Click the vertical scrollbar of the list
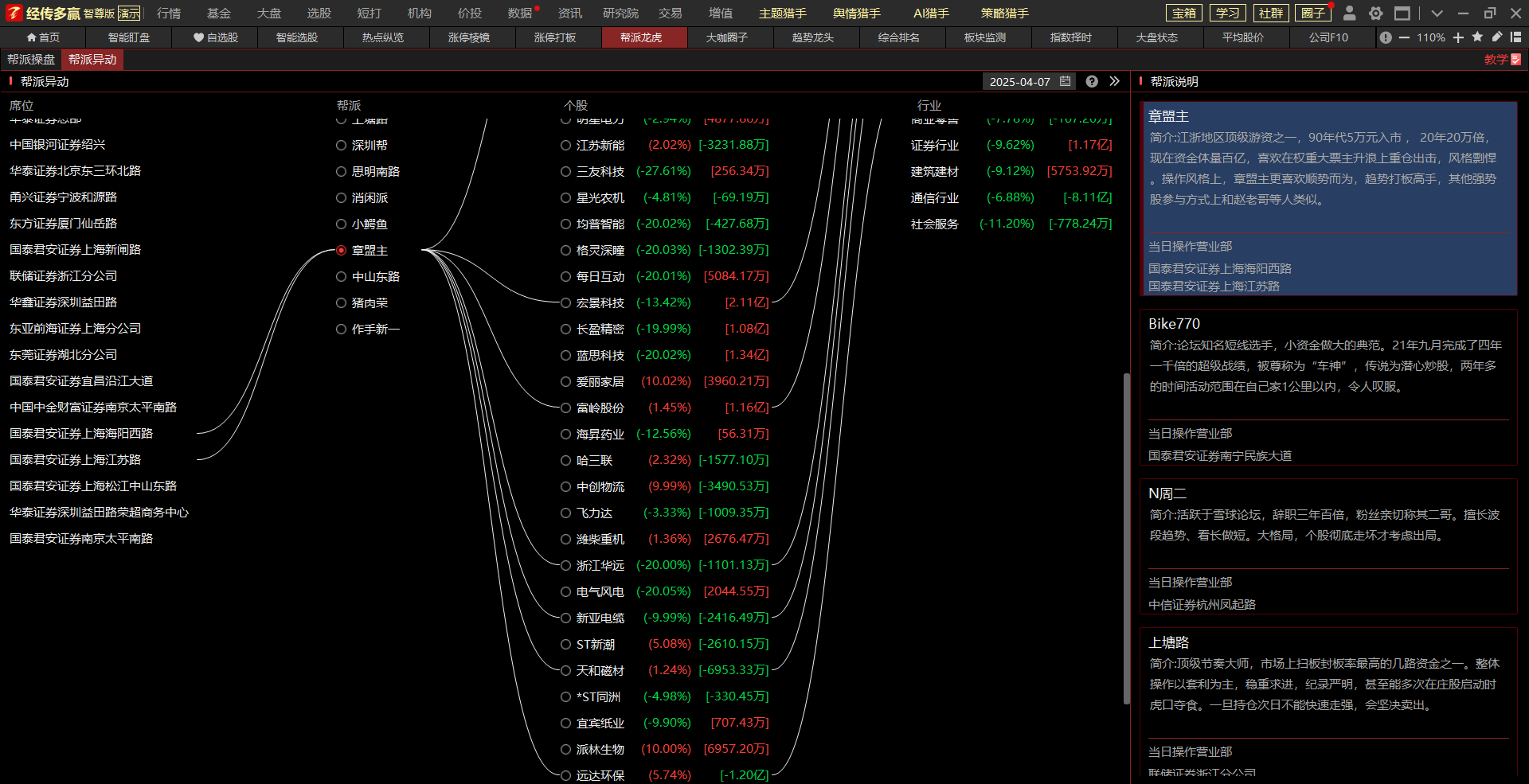1529x784 pixels. click(x=1126, y=538)
